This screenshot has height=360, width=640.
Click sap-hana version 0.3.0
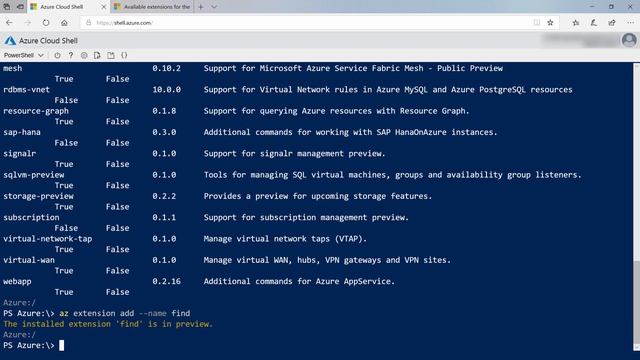(164, 132)
